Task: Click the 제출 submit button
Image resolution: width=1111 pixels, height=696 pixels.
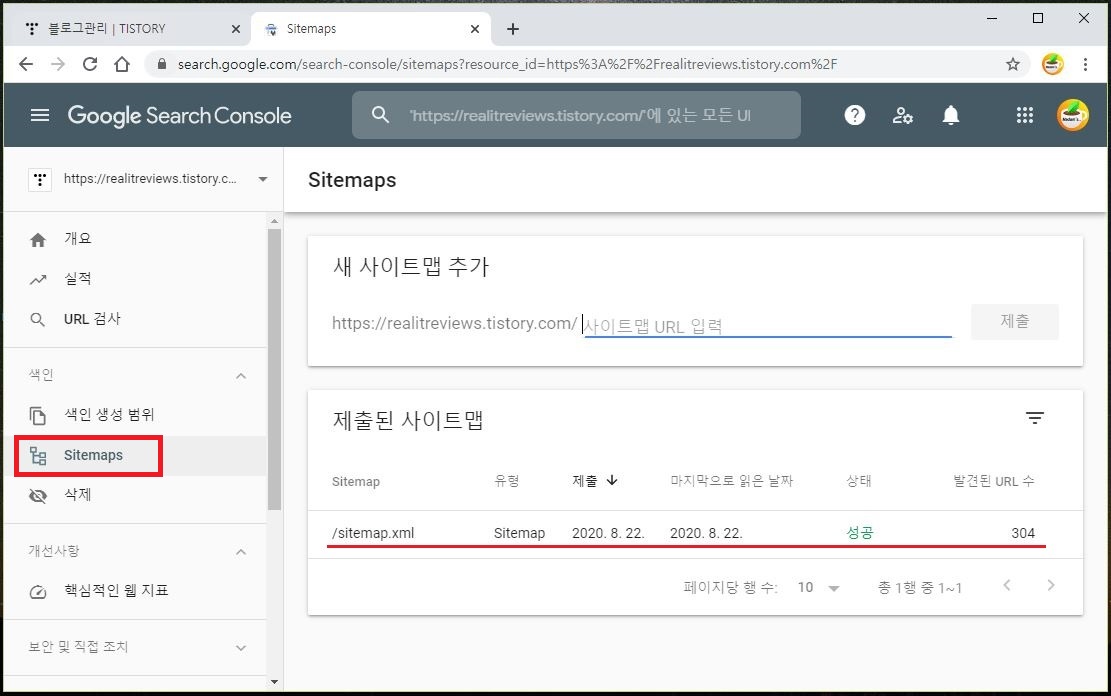Action: (1015, 322)
